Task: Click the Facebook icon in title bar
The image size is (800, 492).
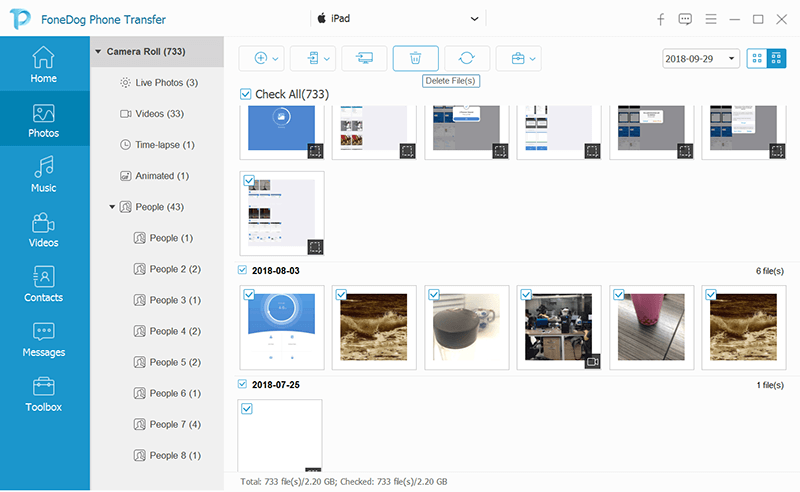Action: [660, 19]
